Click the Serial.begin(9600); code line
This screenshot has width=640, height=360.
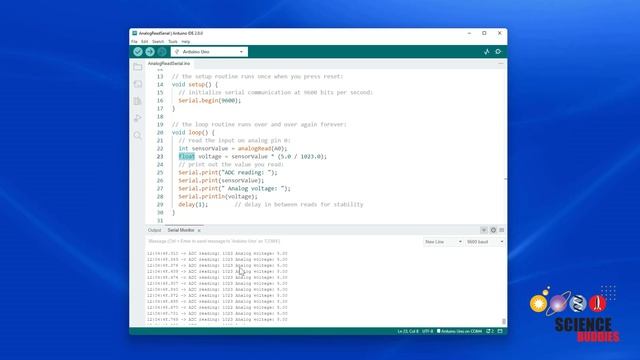(209, 101)
